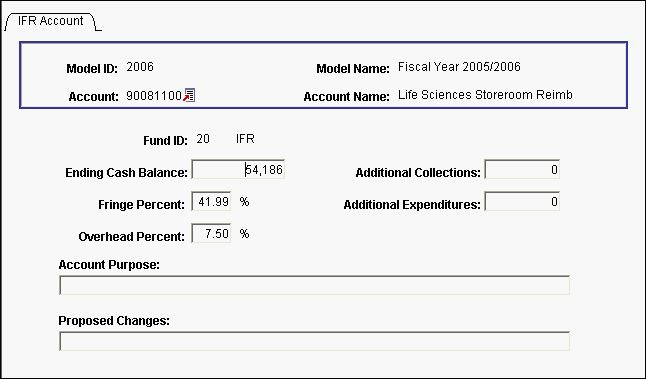Viewport: 646px width, 379px height.
Task: Click the account number 90081100
Action: coord(154,96)
